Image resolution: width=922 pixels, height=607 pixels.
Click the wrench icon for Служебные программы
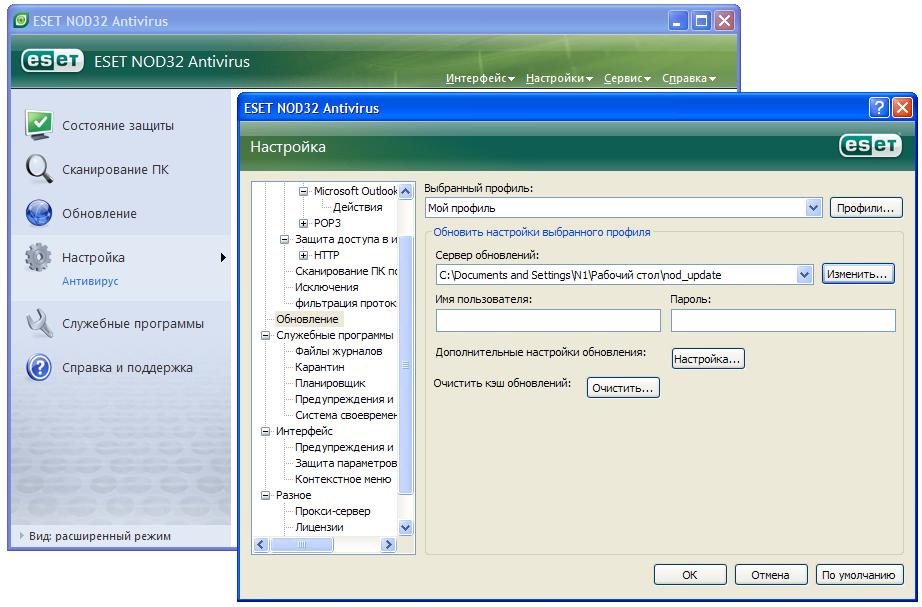click(39, 323)
